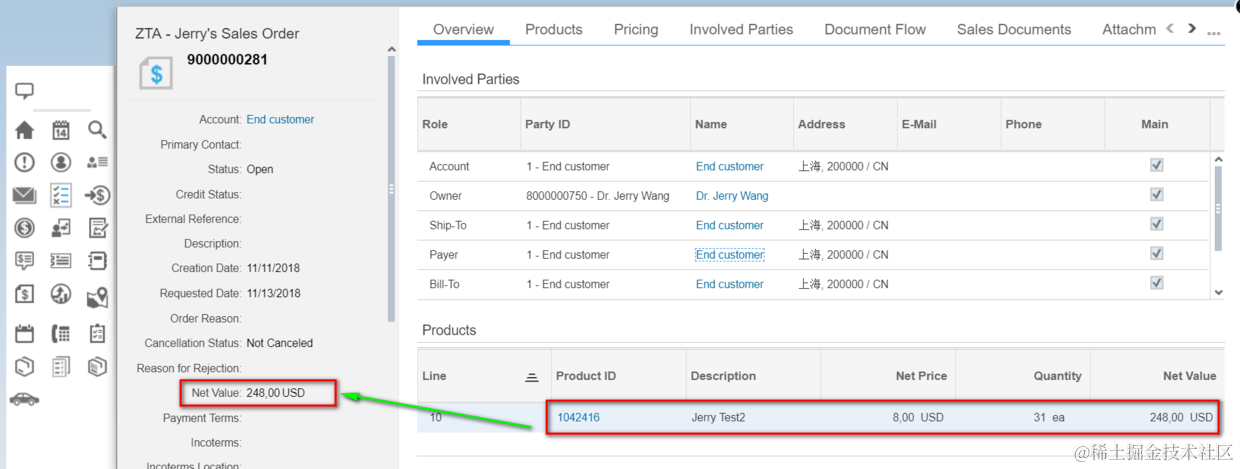The width and height of the screenshot is (1240, 469).
Task: Toggle Main checkbox for Account row
Action: (1157, 166)
